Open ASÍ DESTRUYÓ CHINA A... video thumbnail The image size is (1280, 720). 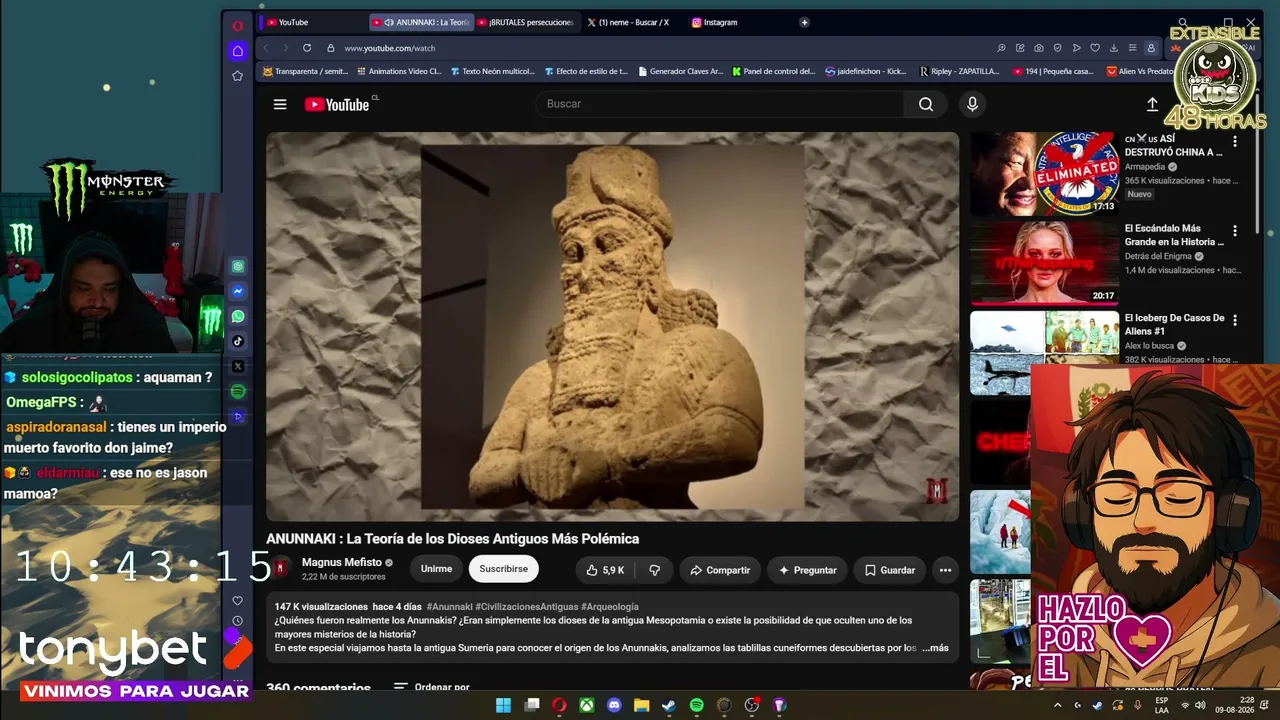[1044, 174]
